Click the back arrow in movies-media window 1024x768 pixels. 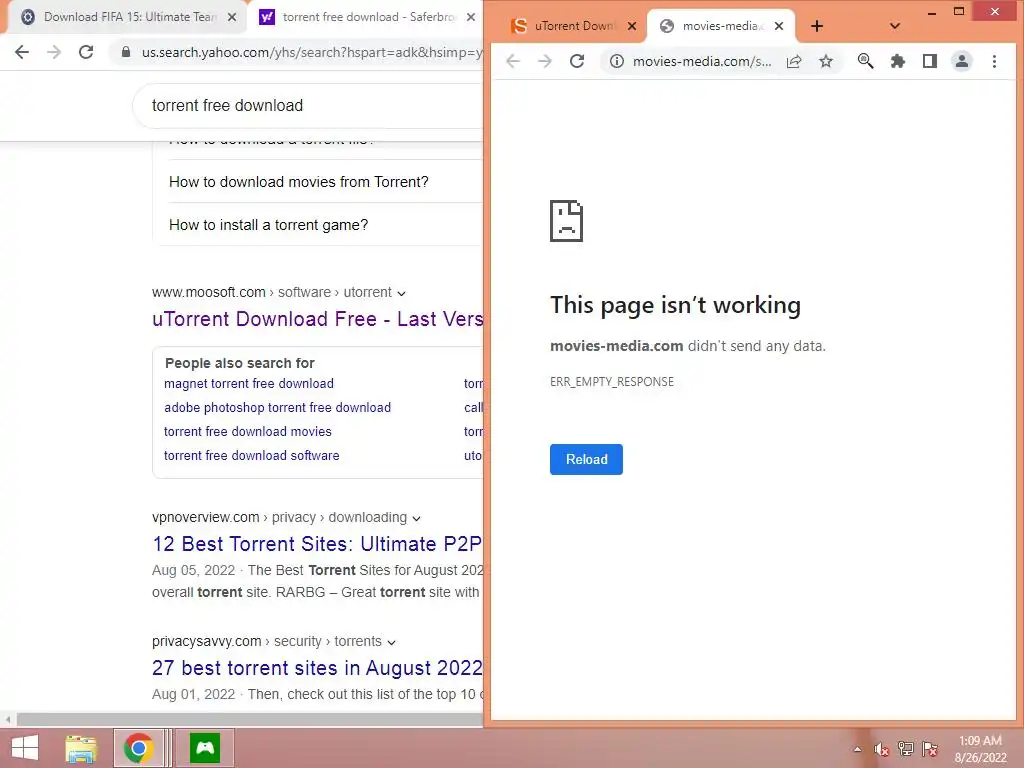[513, 61]
